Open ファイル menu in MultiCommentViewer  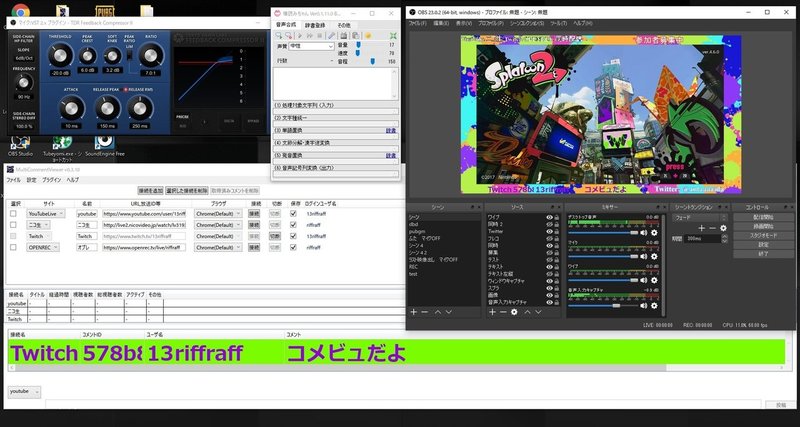coord(14,180)
